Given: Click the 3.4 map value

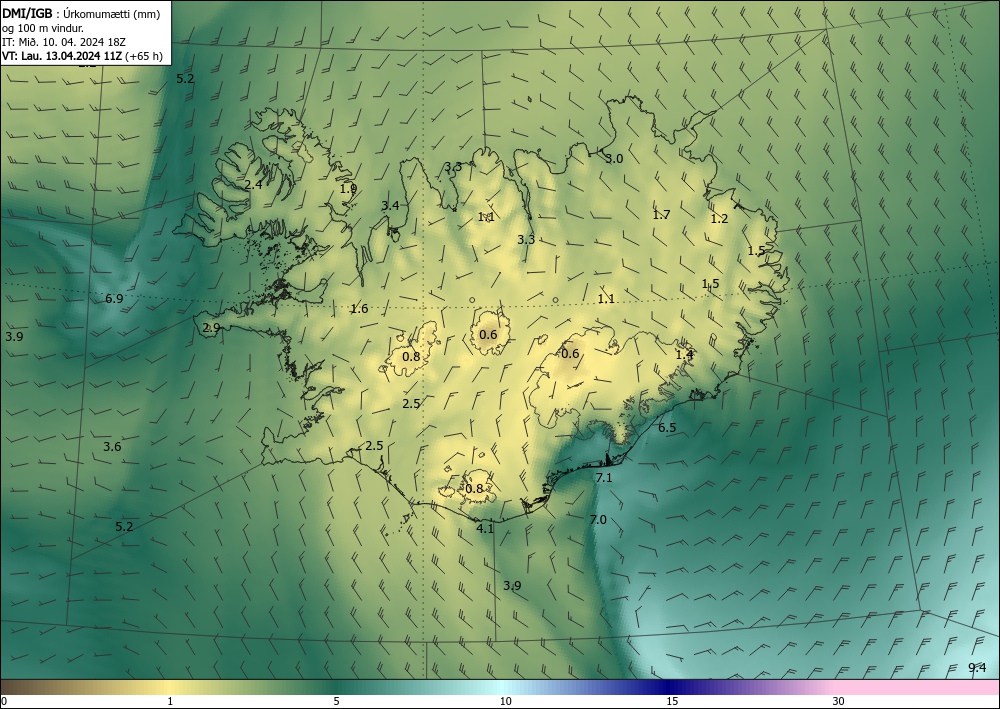Looking at the screenshot, I should [390, 205].
